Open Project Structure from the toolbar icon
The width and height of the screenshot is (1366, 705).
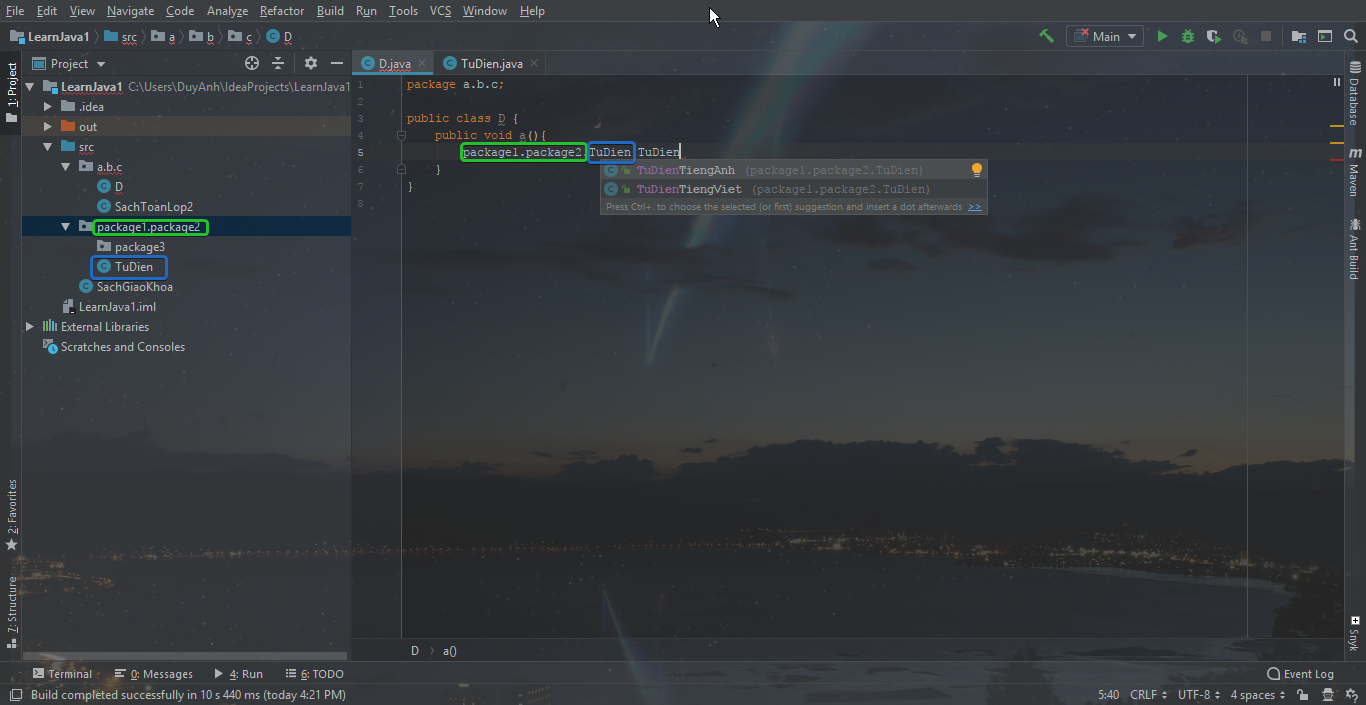[1298, 36]
